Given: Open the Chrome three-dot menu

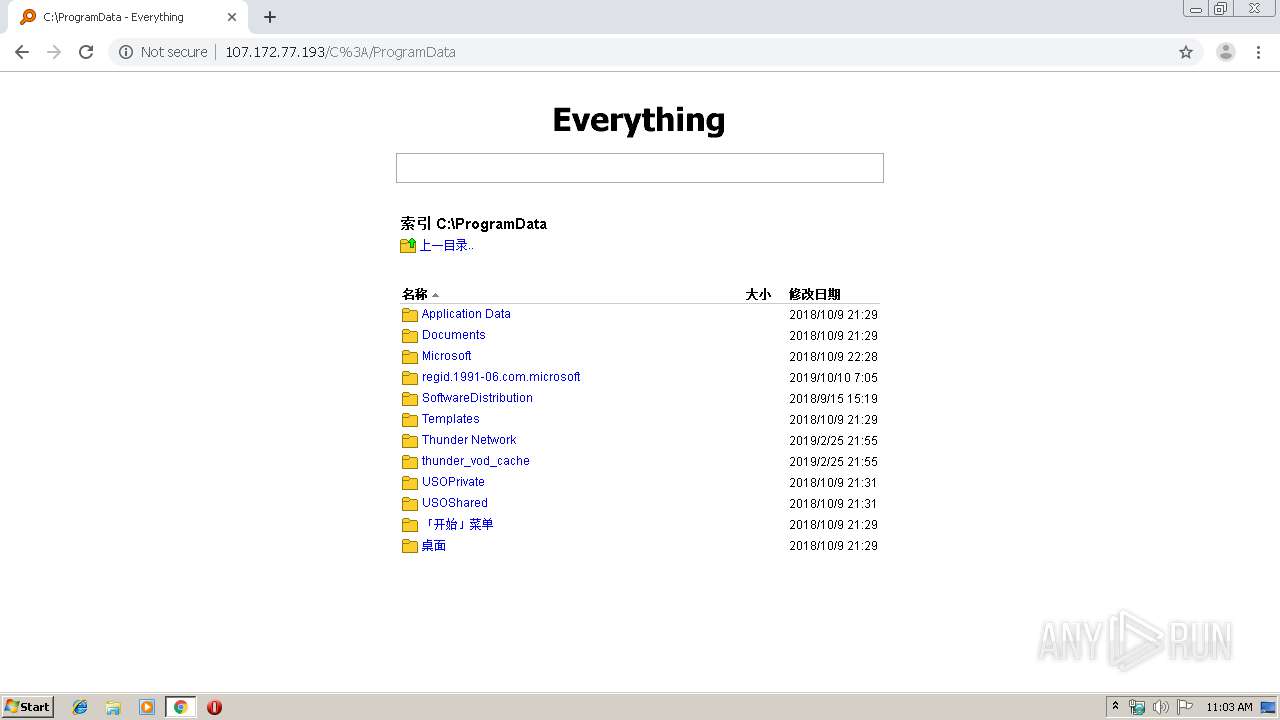Looking at the screenshot, I should point(1259,52).
